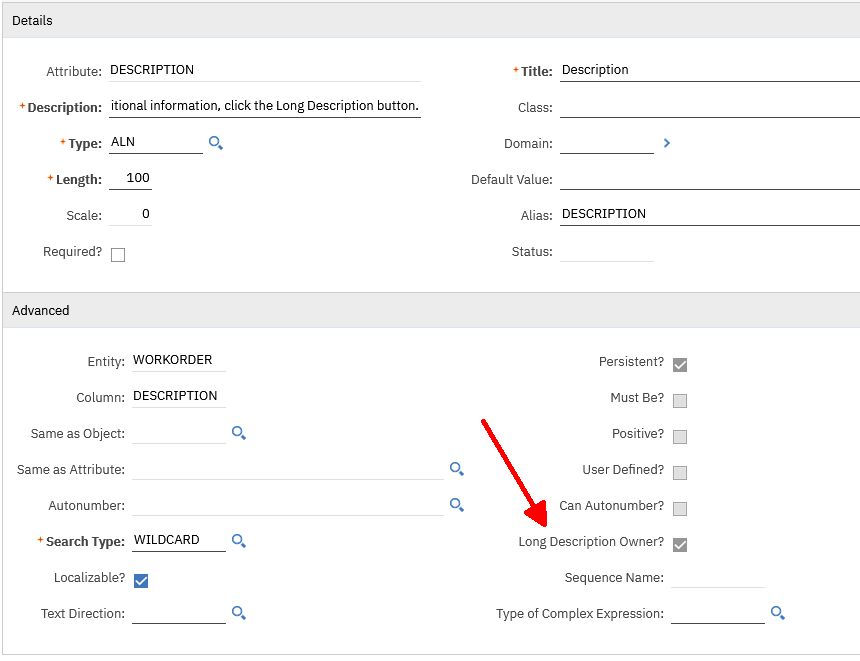Click the Default Value field
Viewport: 860px width, 661px height.
(x=700, y=180)
